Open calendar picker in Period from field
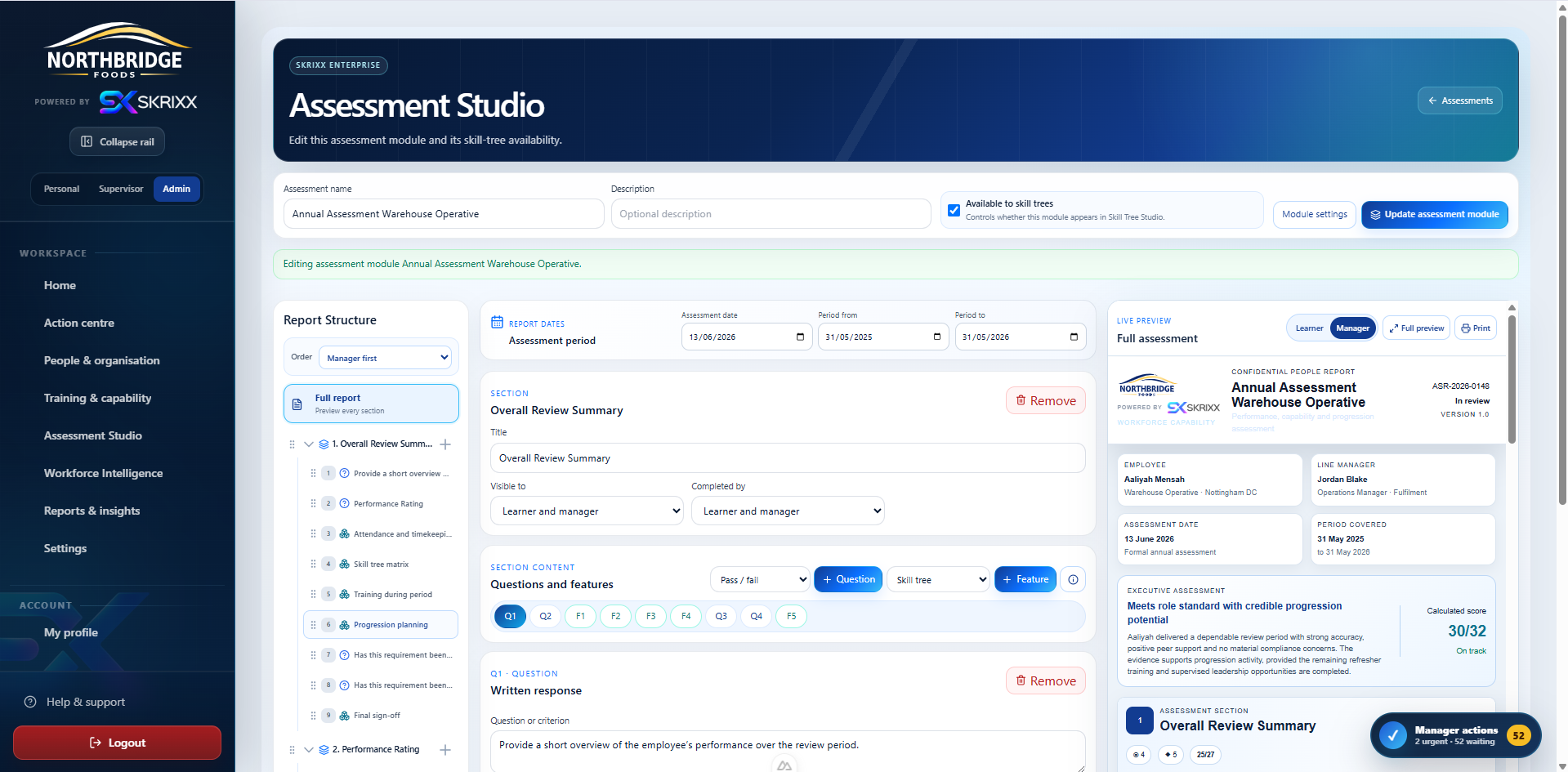The height and width of the screenshot is (772, 1568). (936, 337)
